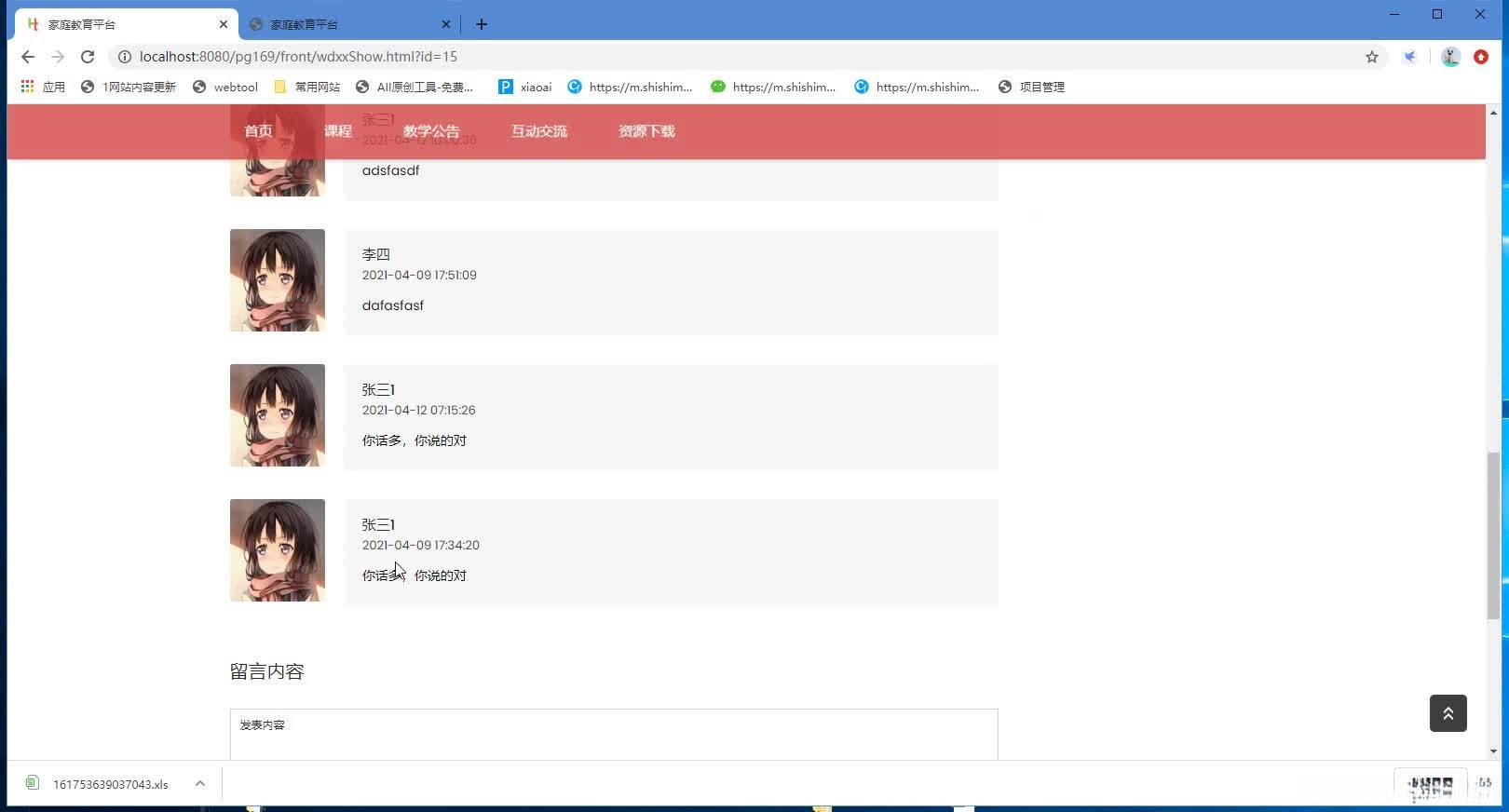Image resolution: width=1509 pixels, height=812 pixels.
Task: Open the 1网站内容更新 bookmark
Action: (129, 87)
